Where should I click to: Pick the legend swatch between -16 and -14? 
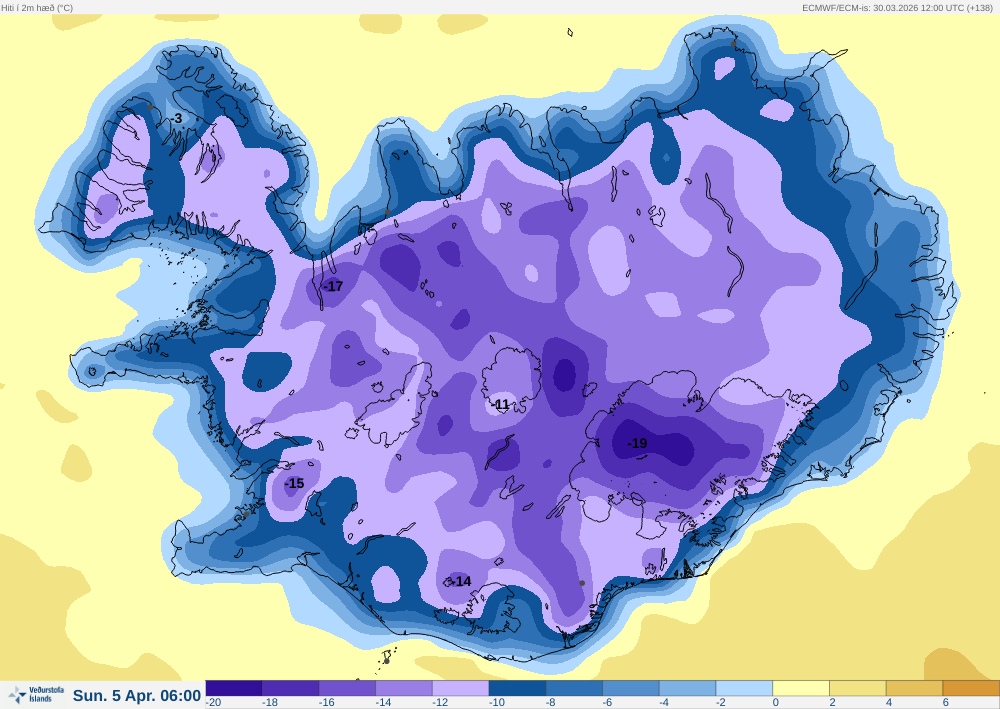[x=347, y=688]
